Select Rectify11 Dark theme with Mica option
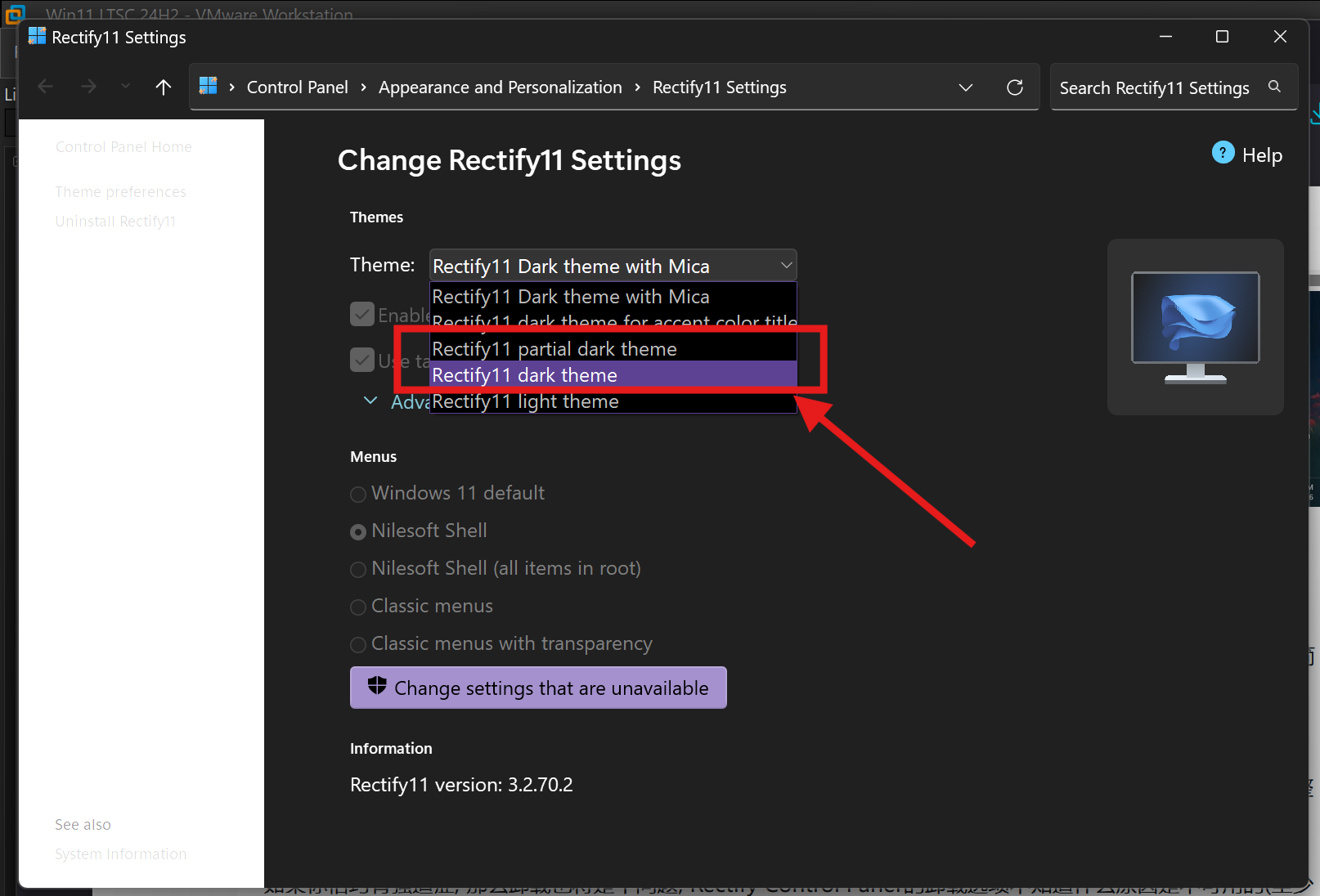 [613, 296]
